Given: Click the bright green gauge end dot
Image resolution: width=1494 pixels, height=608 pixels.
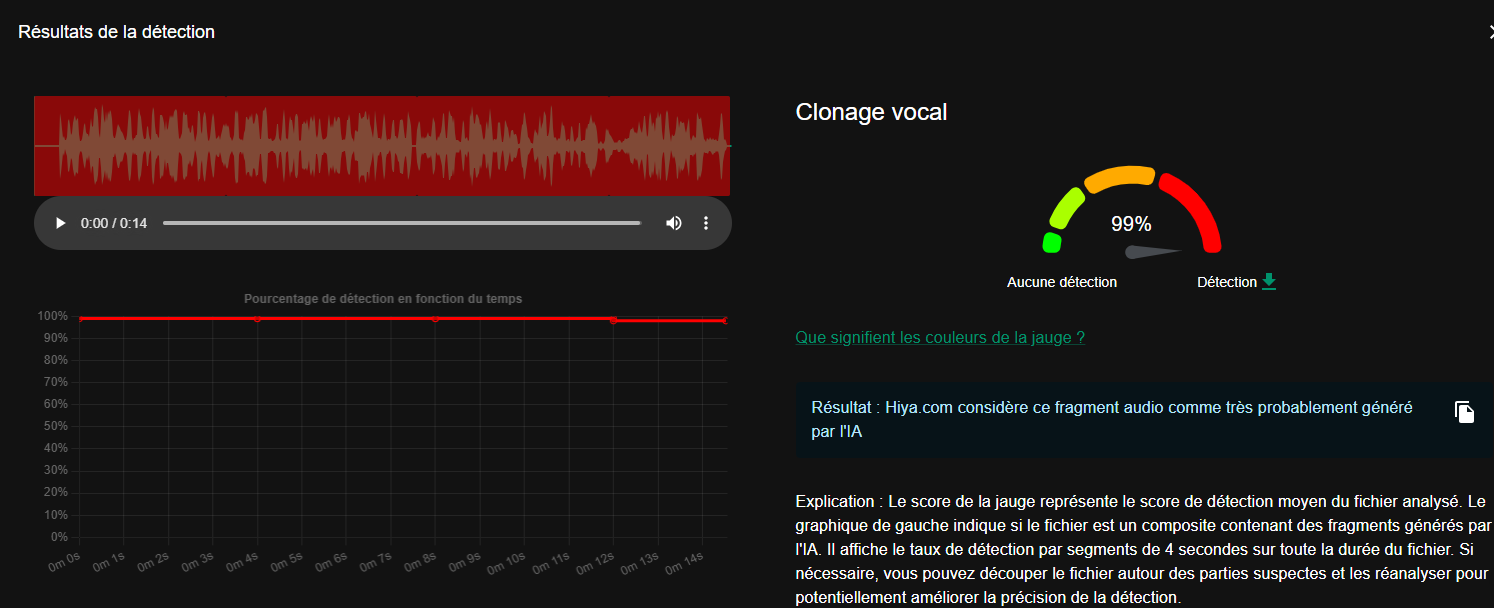Looking at the screenshot, I should coord(1051,242).
